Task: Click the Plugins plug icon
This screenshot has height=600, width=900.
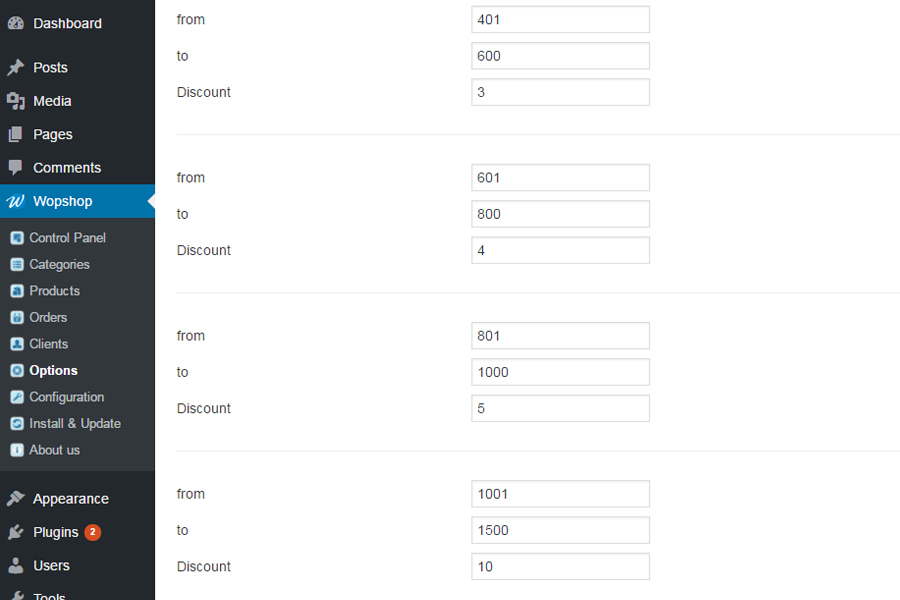Action: tap(16, 532)
